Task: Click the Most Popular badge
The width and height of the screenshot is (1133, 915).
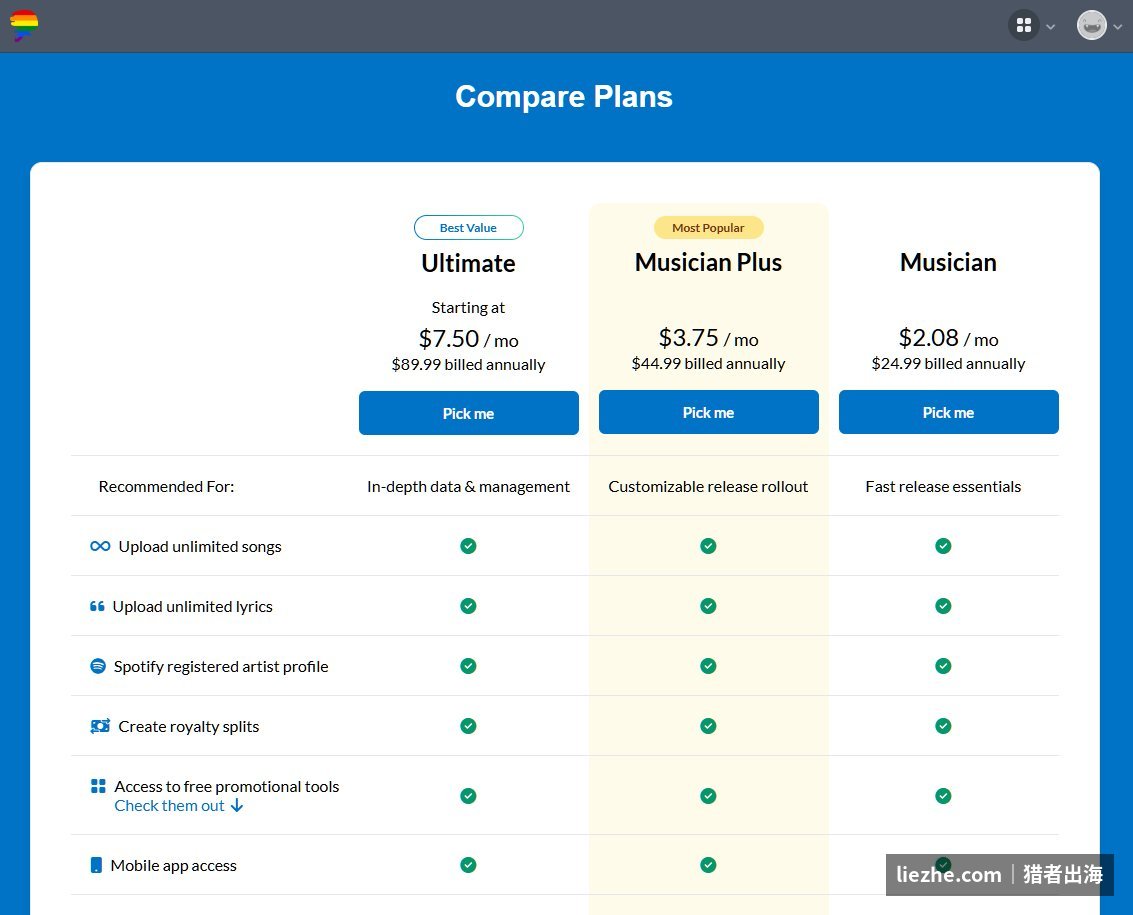Action: (x=708, y=228)
